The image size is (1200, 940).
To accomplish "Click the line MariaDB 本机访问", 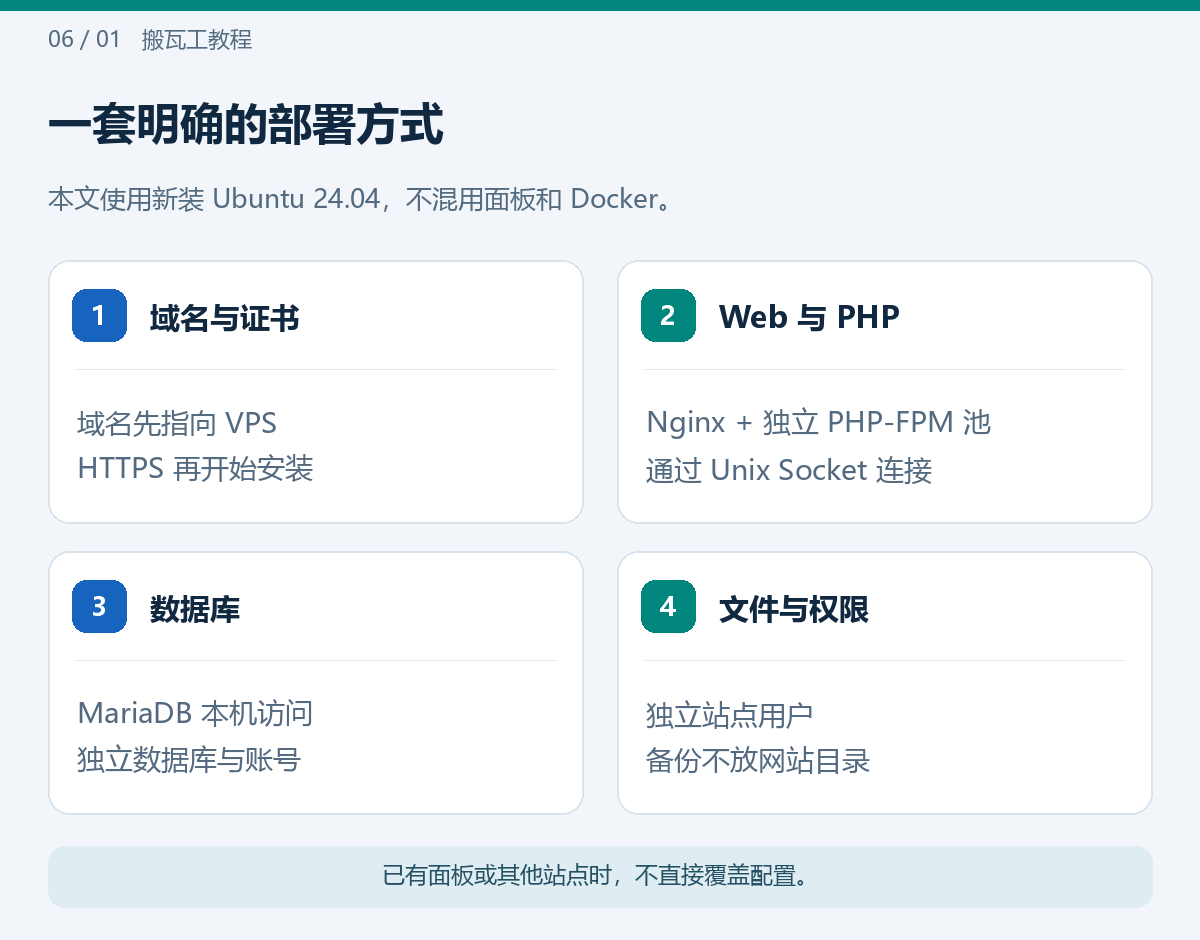I will click(195, 714).
